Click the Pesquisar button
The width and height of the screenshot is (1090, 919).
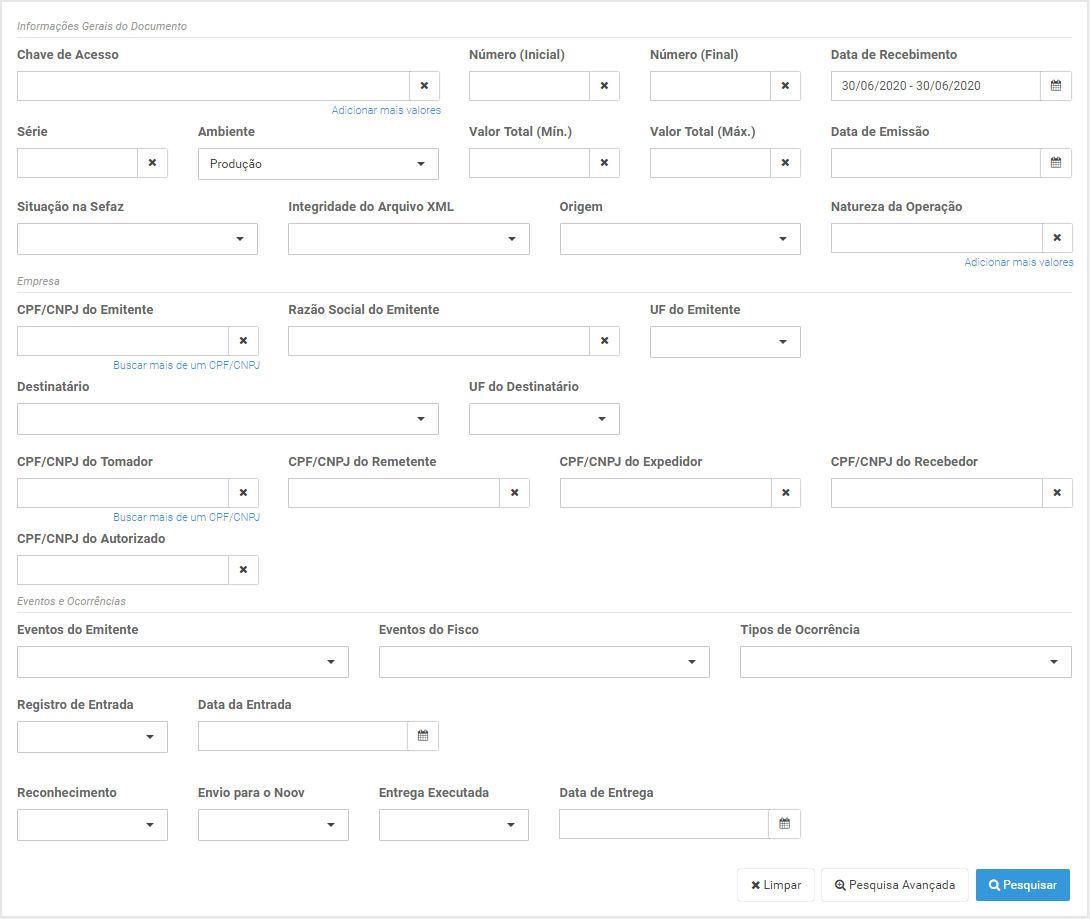pyautogui.click(x=1023, y=885)
